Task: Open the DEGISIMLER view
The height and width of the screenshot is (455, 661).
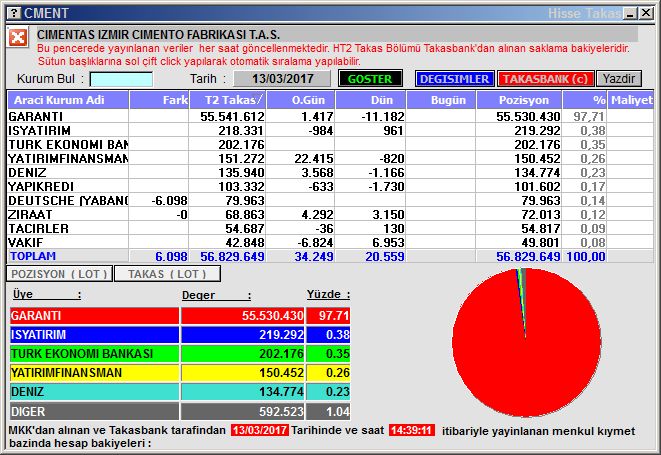Action: 454,79
